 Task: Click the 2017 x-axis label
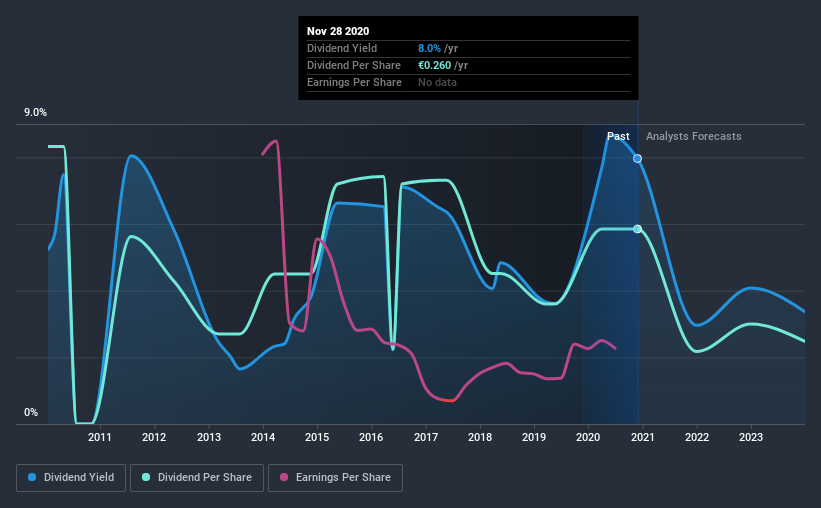coord(426,437)
